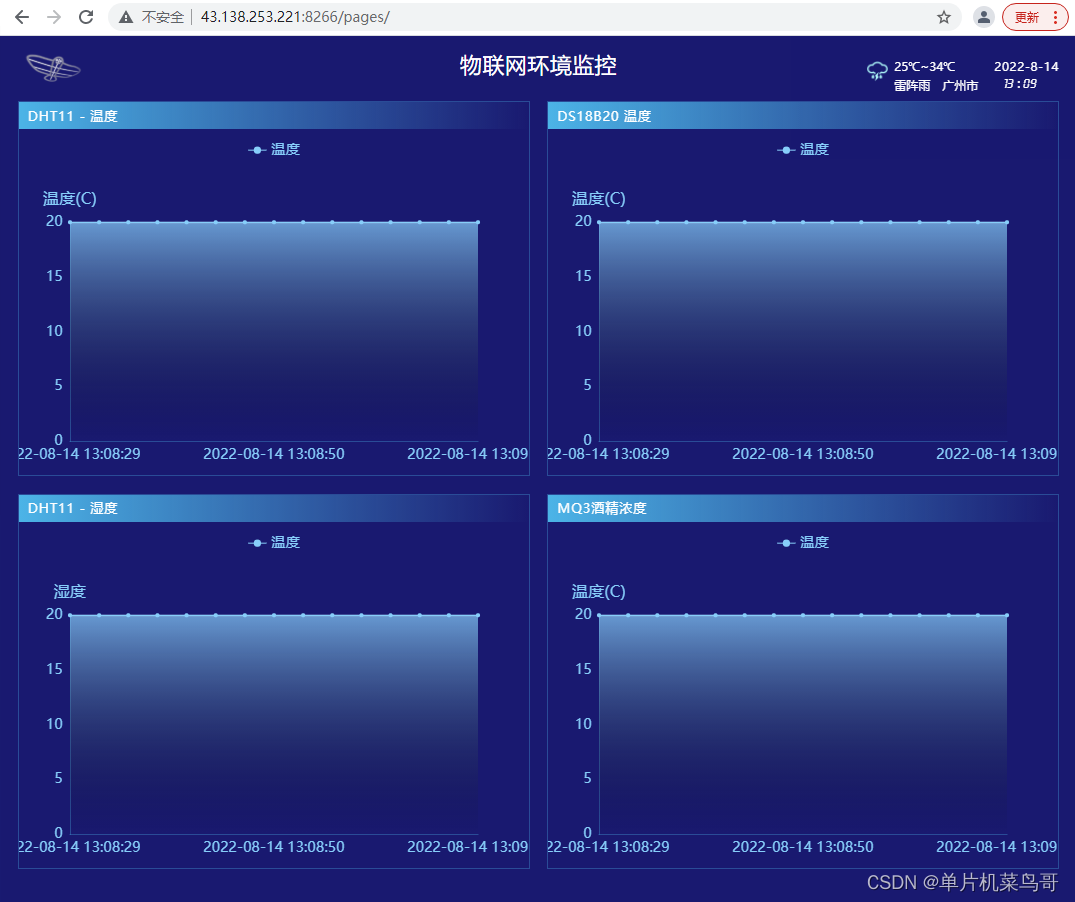Click the MQ3酒精浓度 panel header

click(x=803, y=508)
